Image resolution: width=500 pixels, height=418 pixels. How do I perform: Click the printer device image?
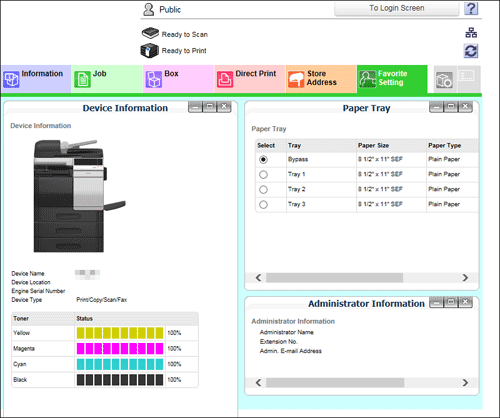pos(80,196)
